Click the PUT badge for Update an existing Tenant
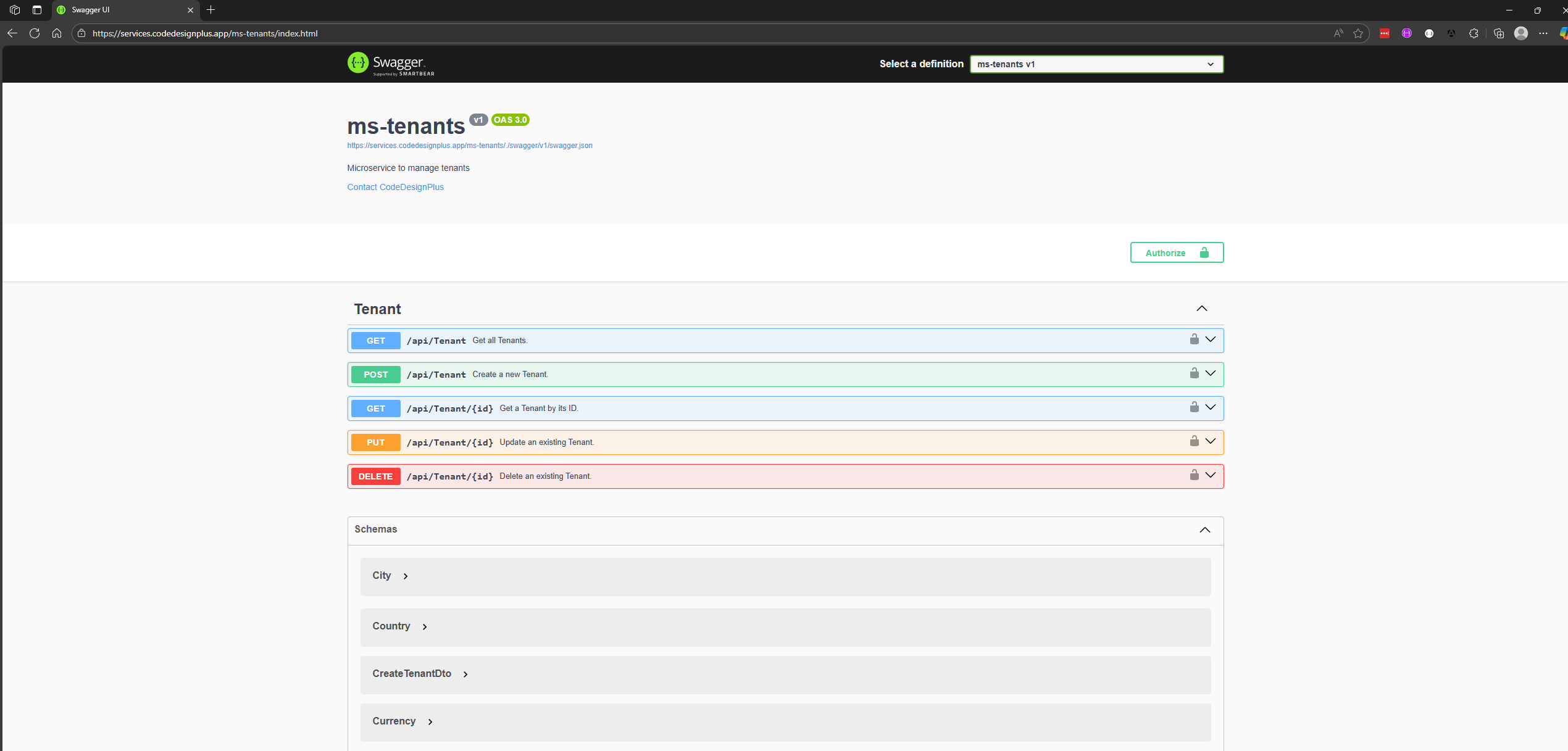Viewport: 1568px width, 751px height. pos(375,442)
